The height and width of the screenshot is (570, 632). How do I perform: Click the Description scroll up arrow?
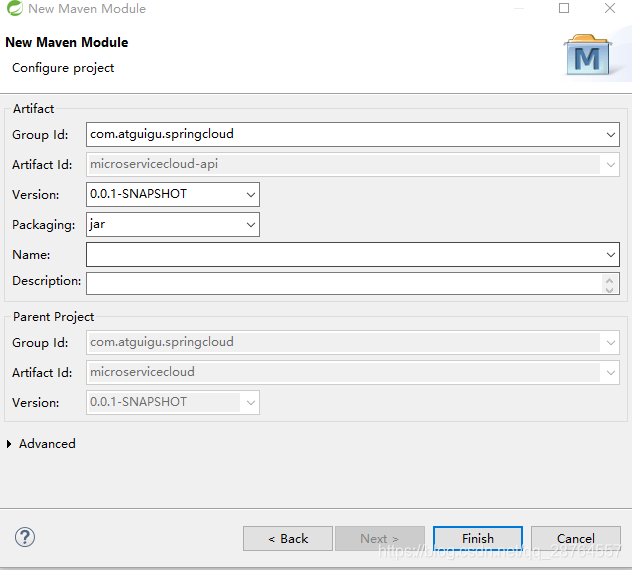tap(609, 280)
